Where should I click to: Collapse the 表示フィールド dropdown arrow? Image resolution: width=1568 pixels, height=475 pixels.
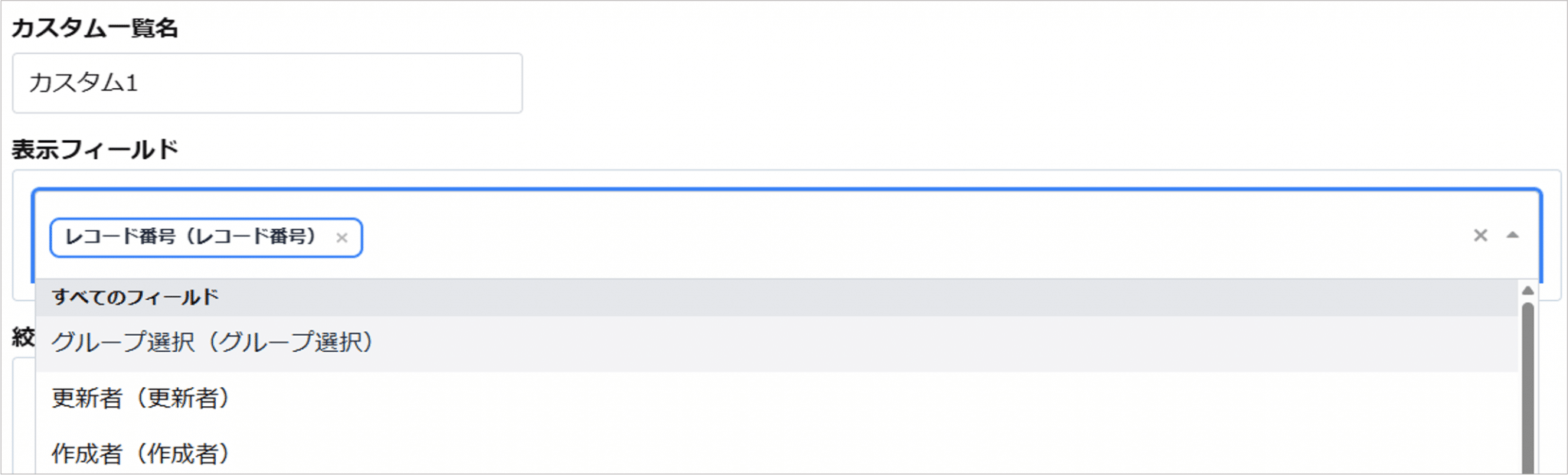click(1512, 236)
